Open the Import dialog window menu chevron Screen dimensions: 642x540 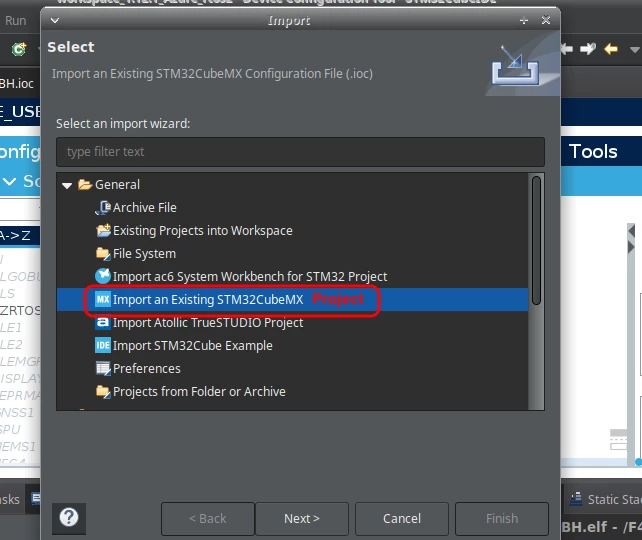[x=55, y=20]
